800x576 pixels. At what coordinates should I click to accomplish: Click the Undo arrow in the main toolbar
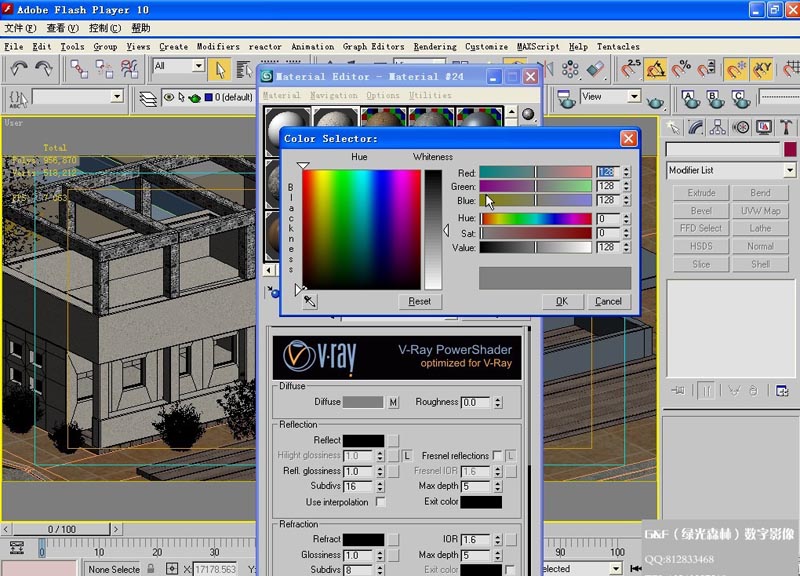(19, 69)
